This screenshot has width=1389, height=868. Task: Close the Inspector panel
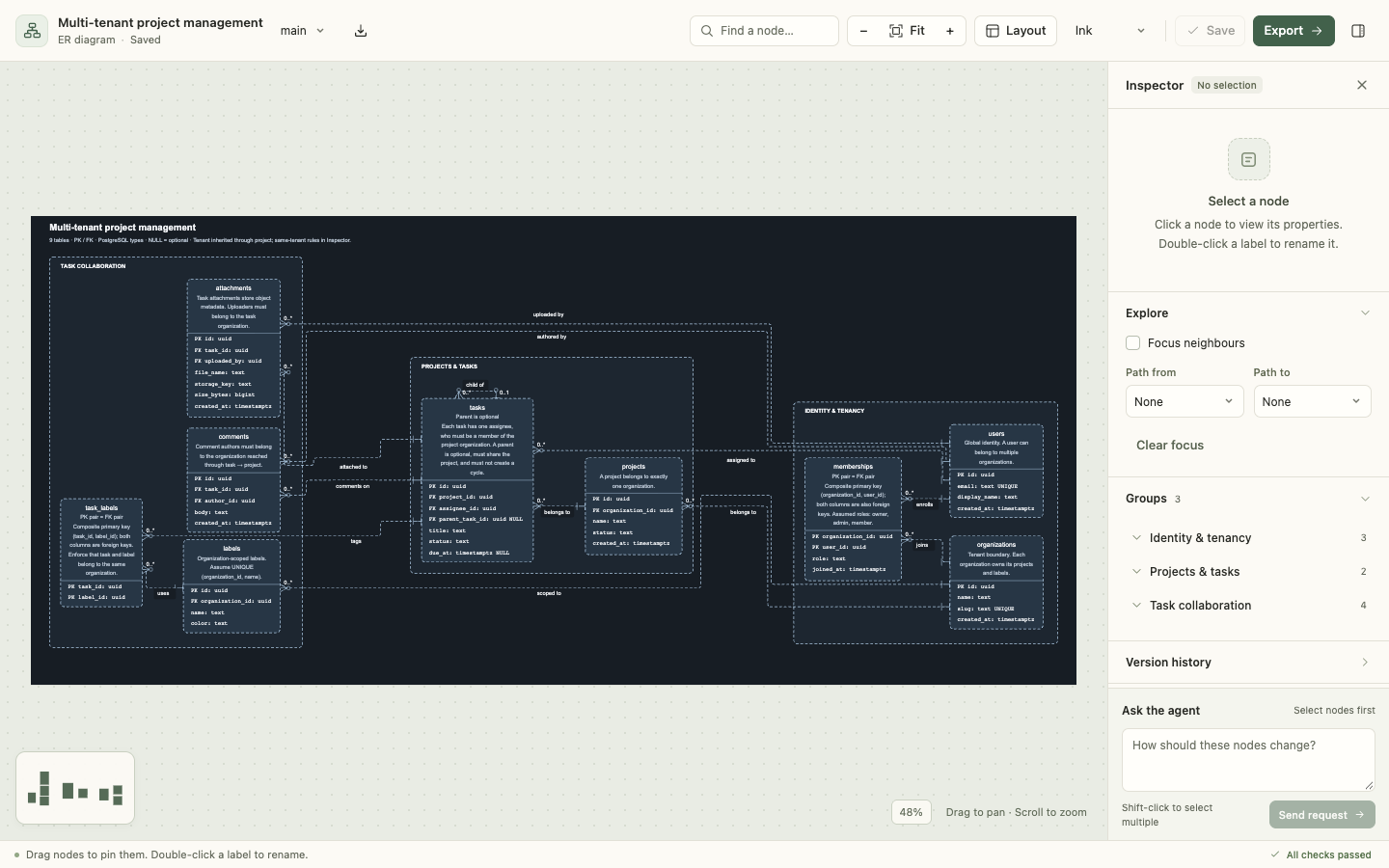coord(1362,85)
